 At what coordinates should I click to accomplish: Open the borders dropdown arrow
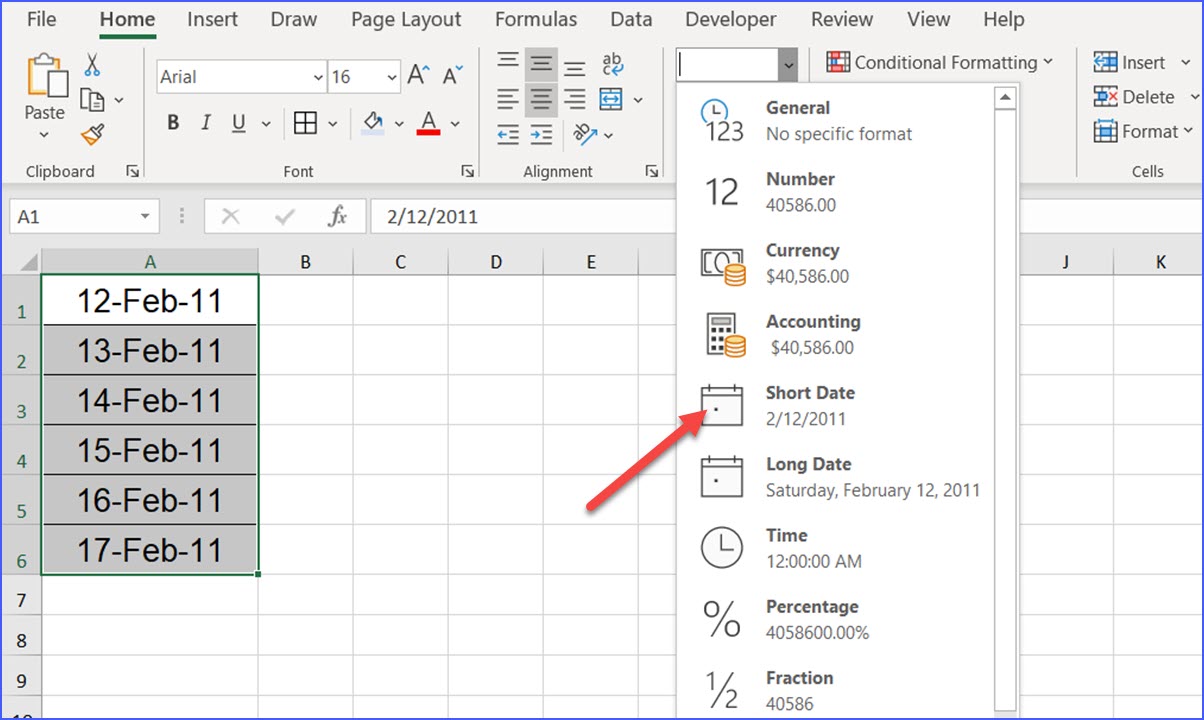pyautogui.click(x=332, y=124)
